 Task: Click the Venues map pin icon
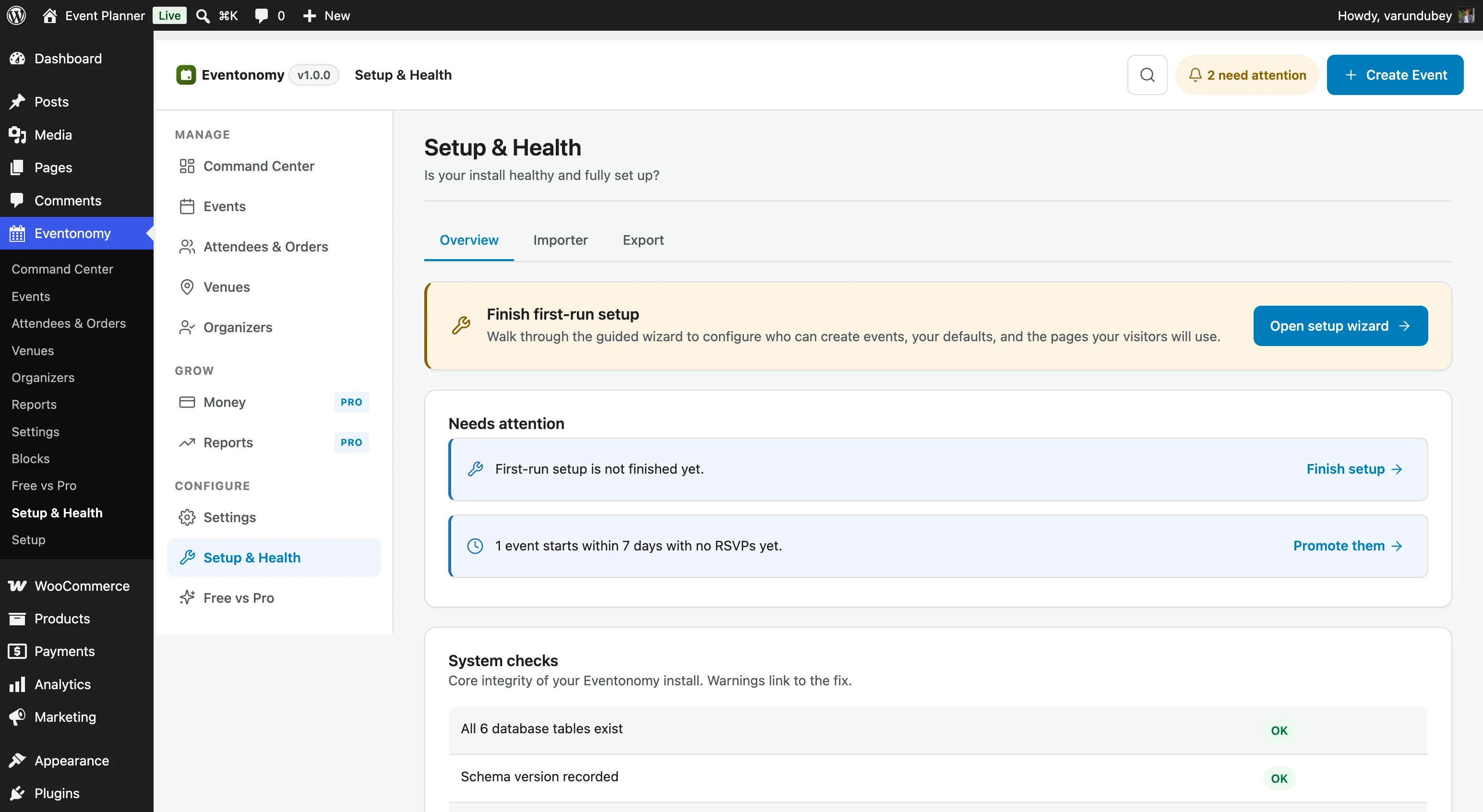click(x=187, y=287)
